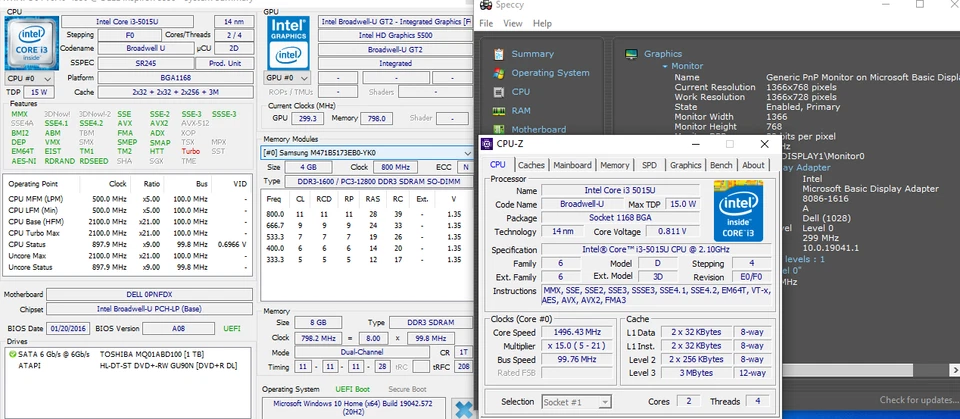Click the Graphics monitor icon in Speccy
This screenshot has height=419, width=960.
click(x=631, y=54)
